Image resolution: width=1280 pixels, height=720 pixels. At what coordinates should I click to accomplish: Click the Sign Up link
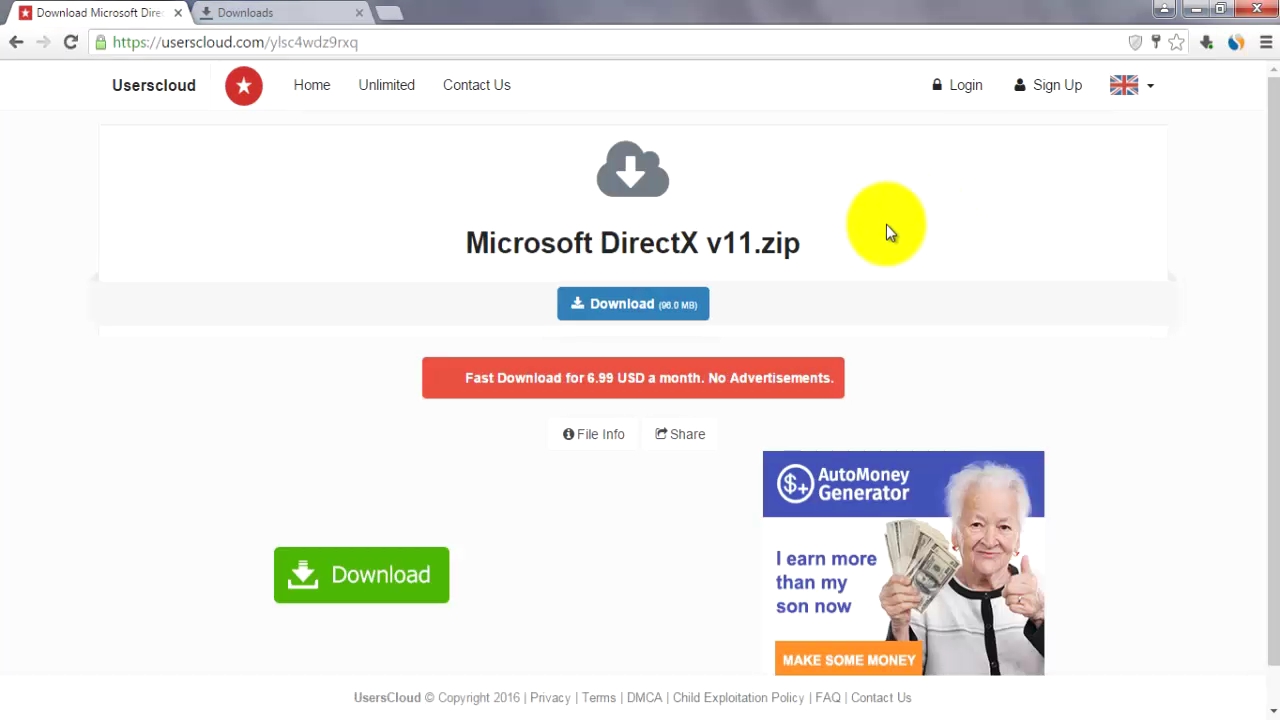[x=1048, y=85]
